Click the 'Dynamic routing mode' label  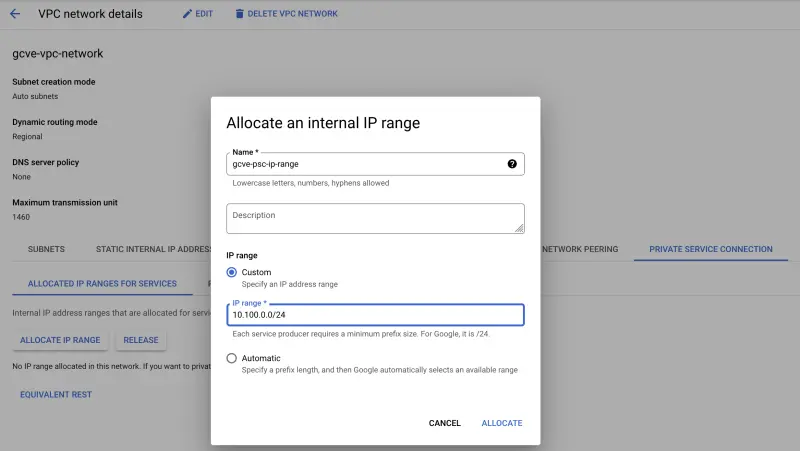pyautogui.click(x=55, y=122)
